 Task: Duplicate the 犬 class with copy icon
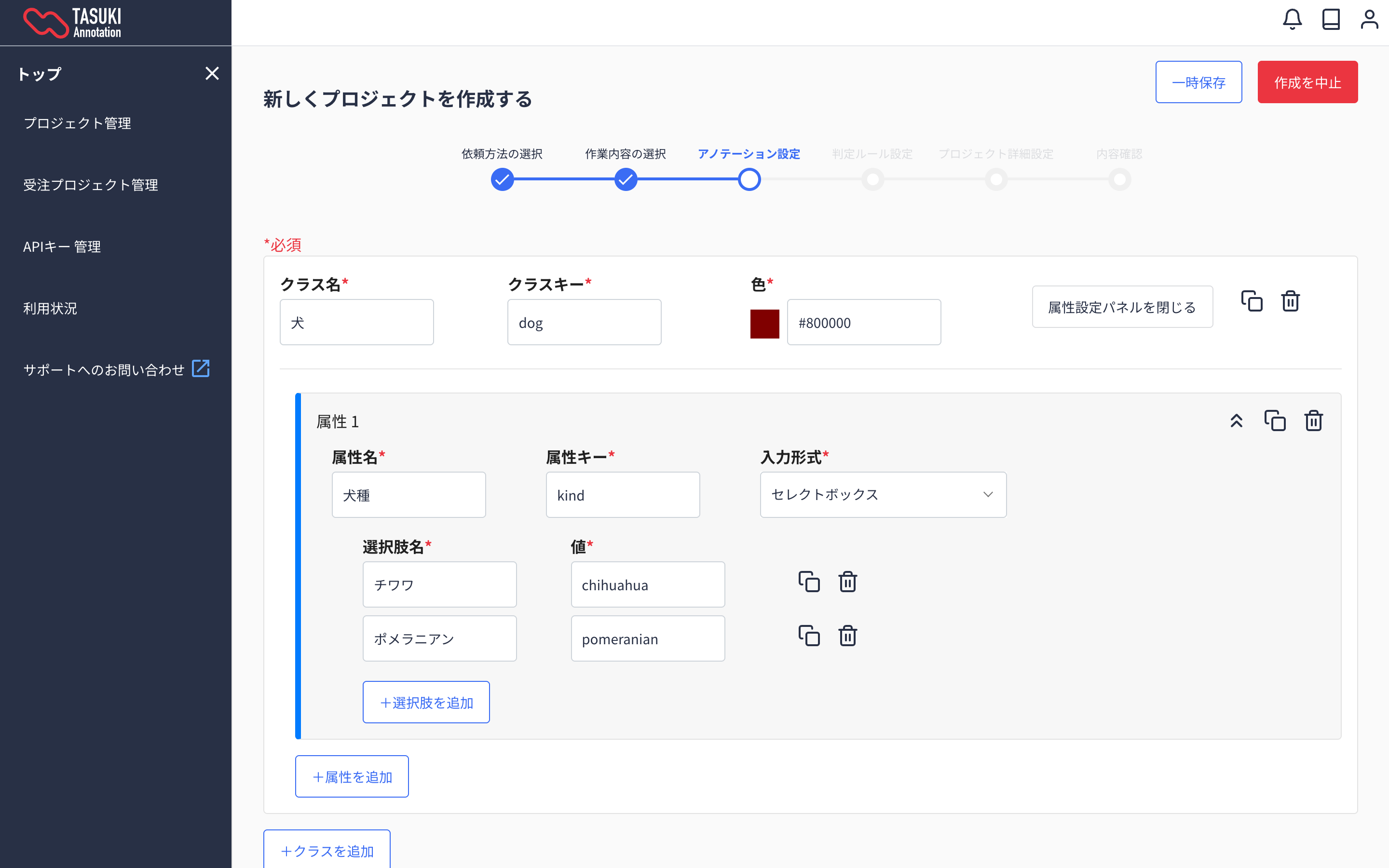pos(1251,301)
